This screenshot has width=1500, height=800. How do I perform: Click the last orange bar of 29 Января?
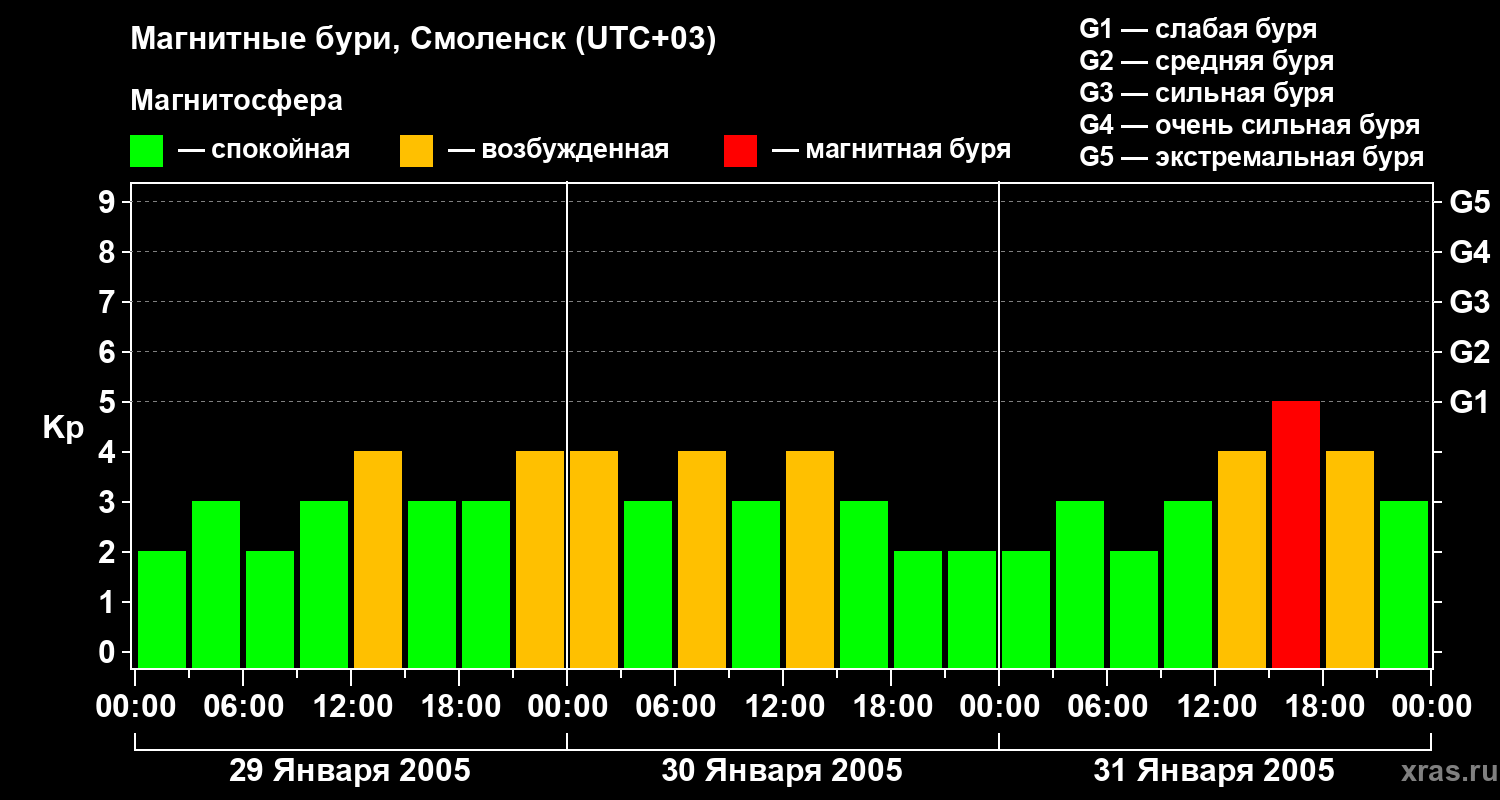pyautogui.click(x=540, y=559)
